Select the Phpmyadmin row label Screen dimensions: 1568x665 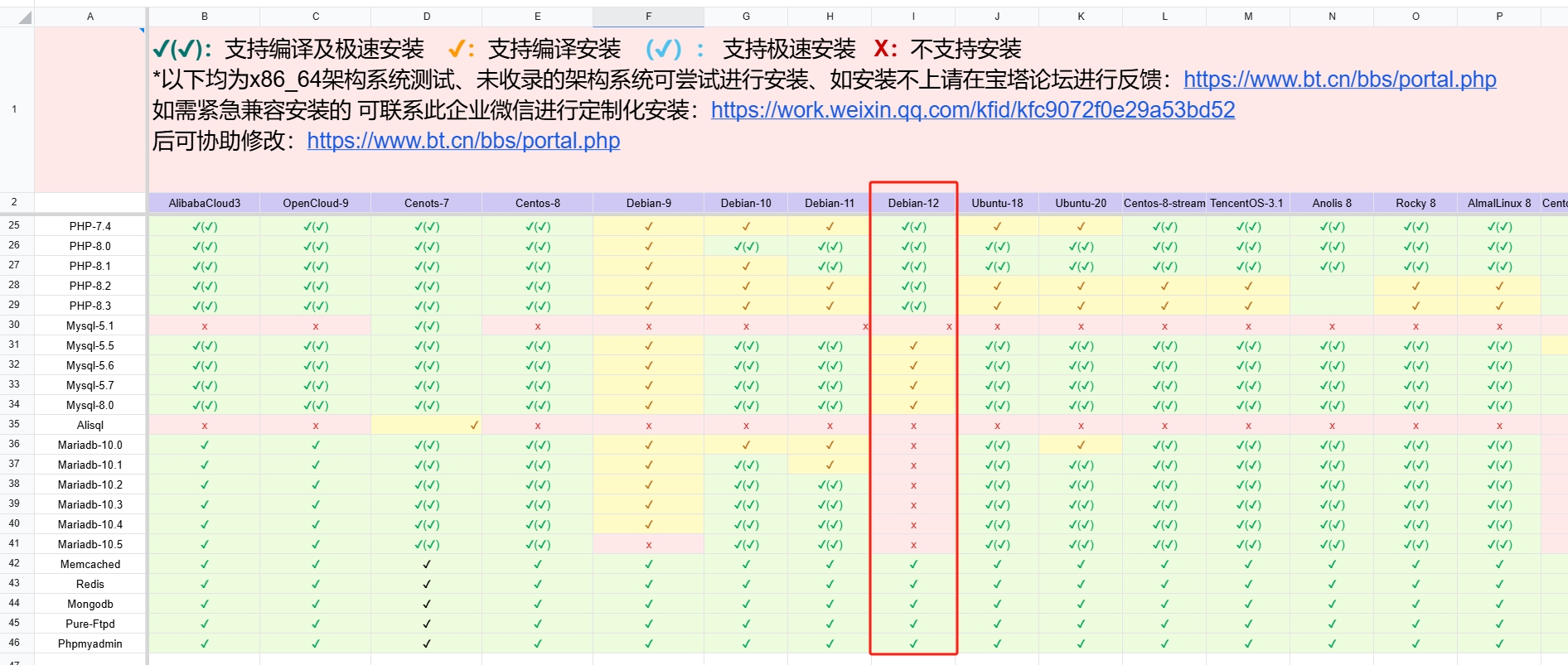click(x=90, y=643)
